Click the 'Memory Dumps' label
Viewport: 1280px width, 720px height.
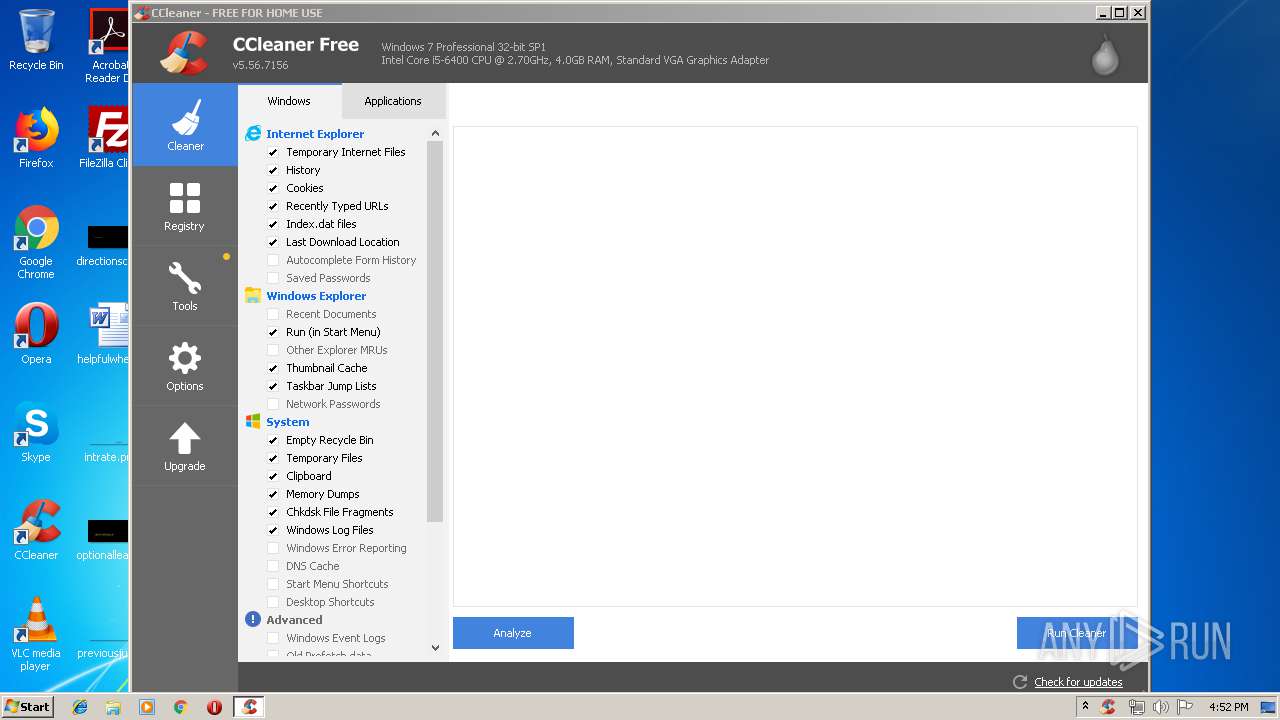tap(323, 494)
